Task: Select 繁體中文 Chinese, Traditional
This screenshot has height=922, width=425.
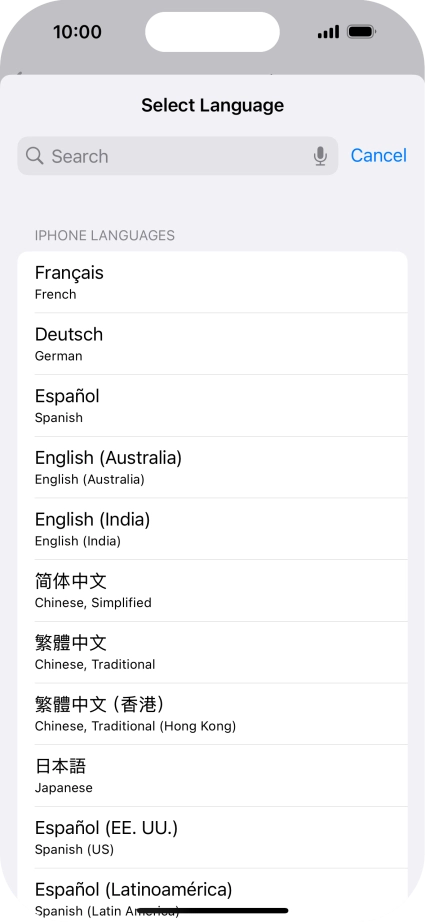Action: point(212,653)
